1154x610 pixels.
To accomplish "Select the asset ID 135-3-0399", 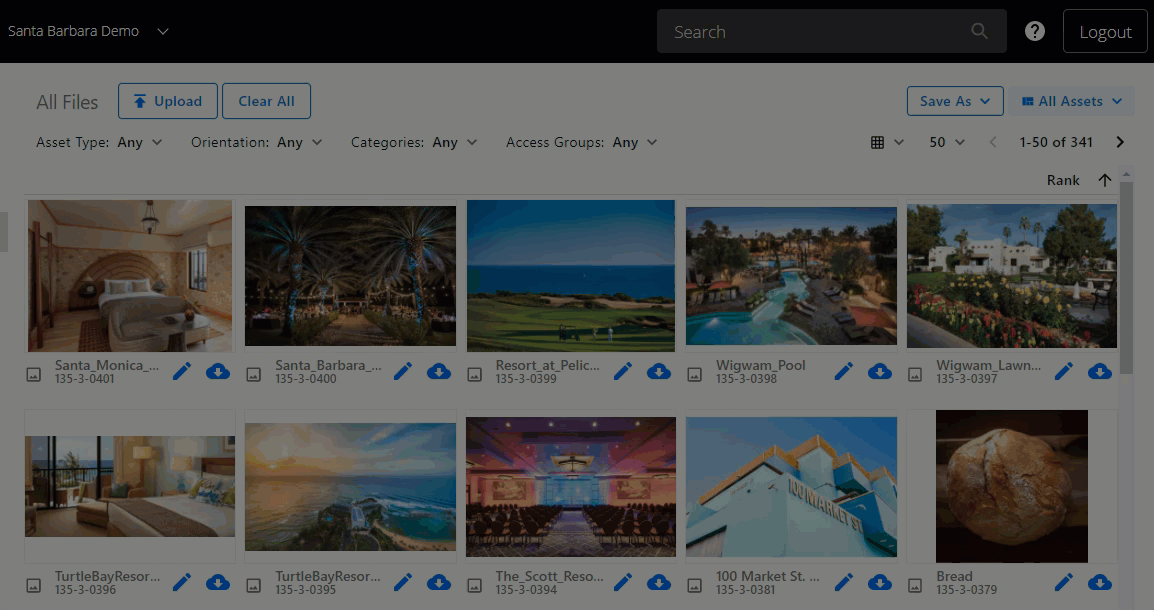I will [x=525, y=379].
